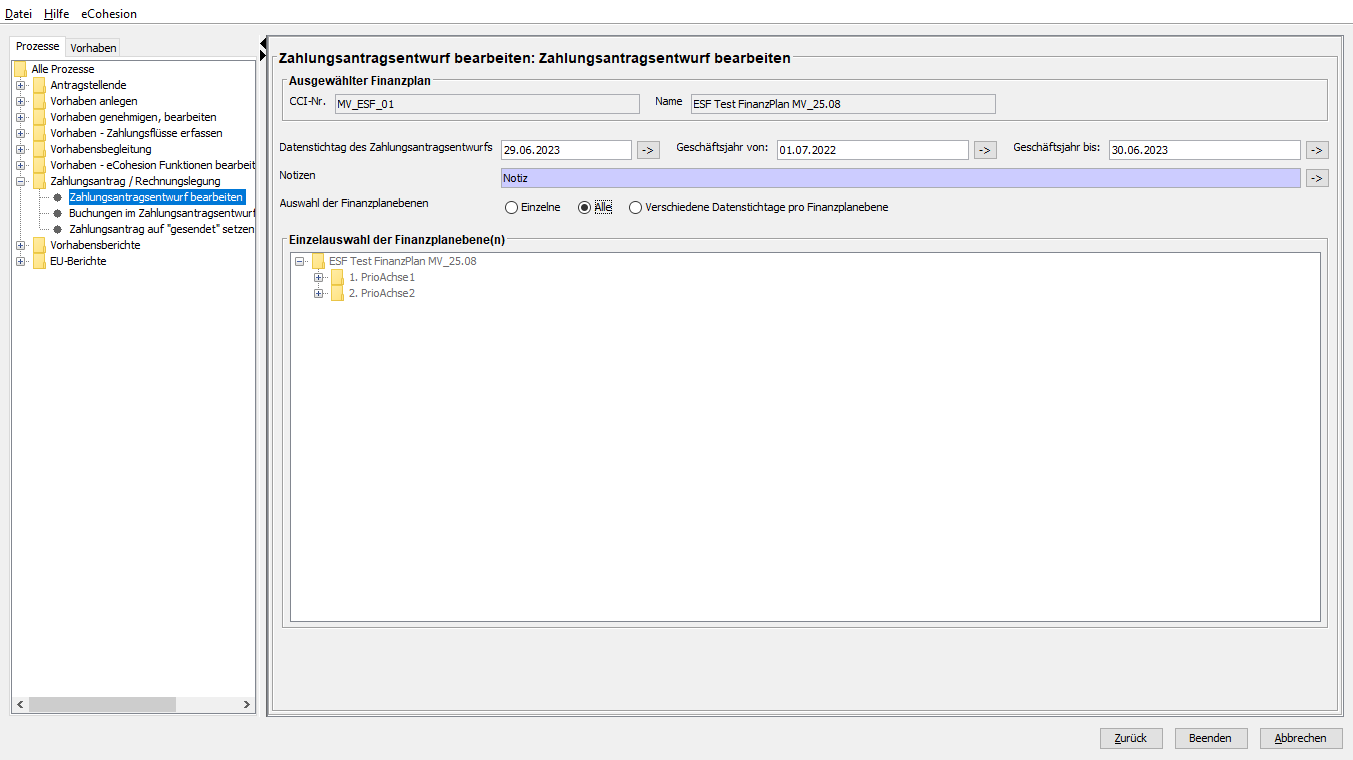
Task: Select the Alle radio button
Action: pyautogui.click(x=585, y=208)
